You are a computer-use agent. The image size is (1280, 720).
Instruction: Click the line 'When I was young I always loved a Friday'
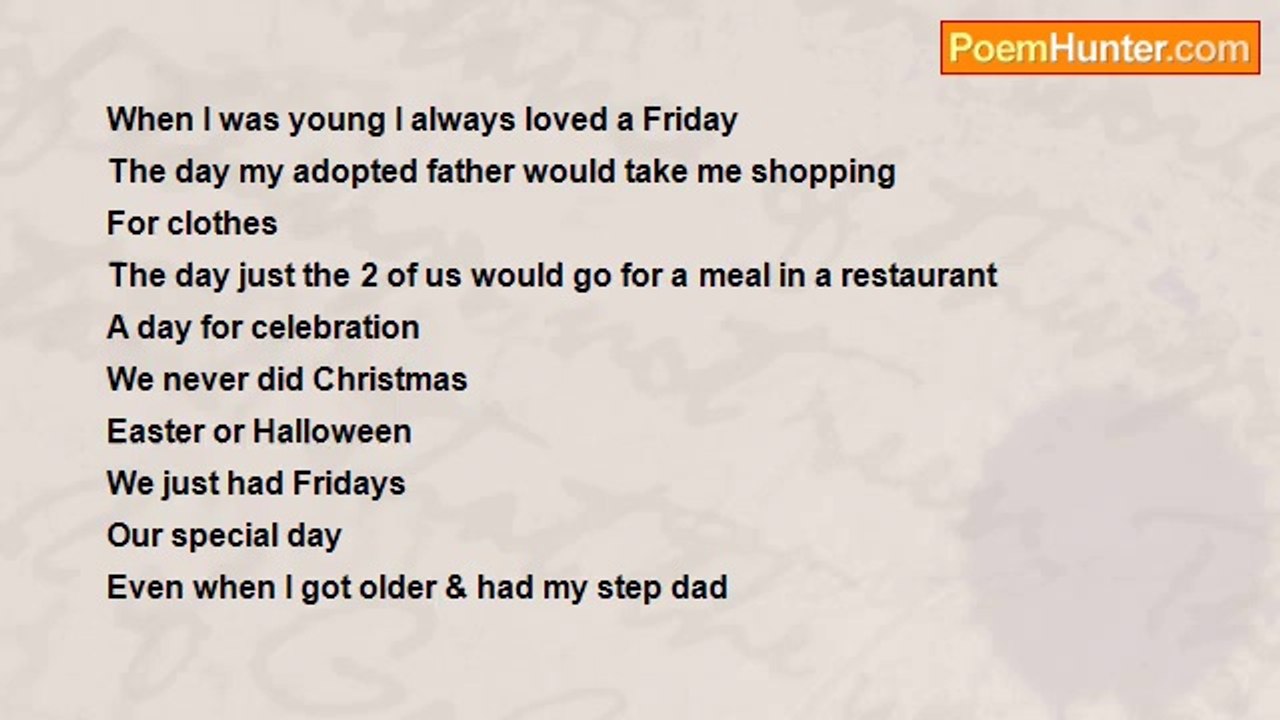tap(422, 120)
